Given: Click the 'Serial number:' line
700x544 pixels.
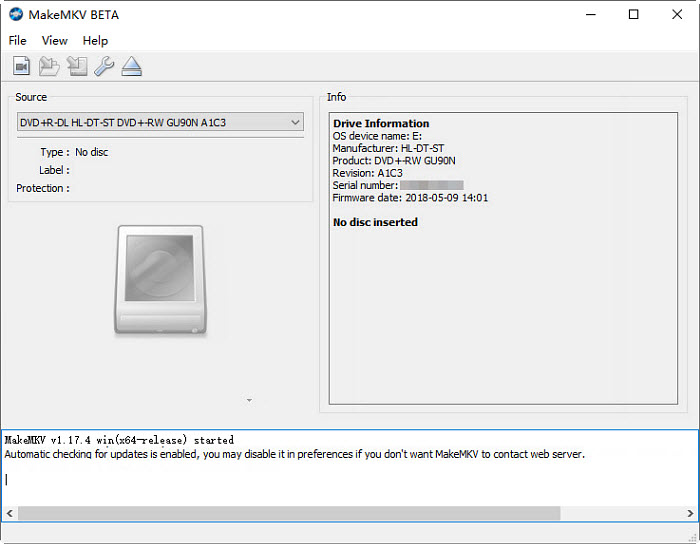Looking at the screenshot, I should click(x=398, y=185).
